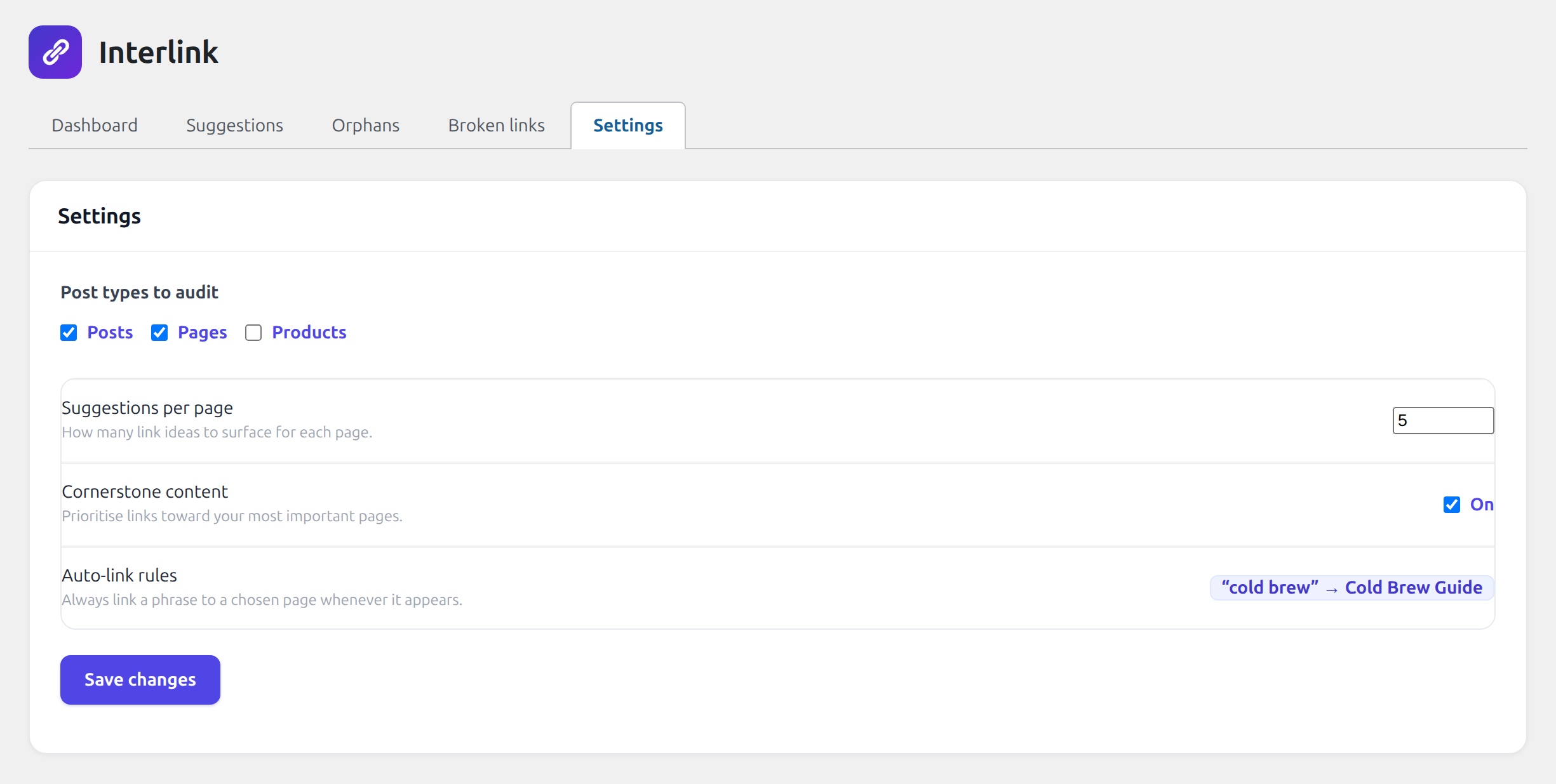
Task: Uncheck the Pages checkbox
Action: click(x=159, y=333)
